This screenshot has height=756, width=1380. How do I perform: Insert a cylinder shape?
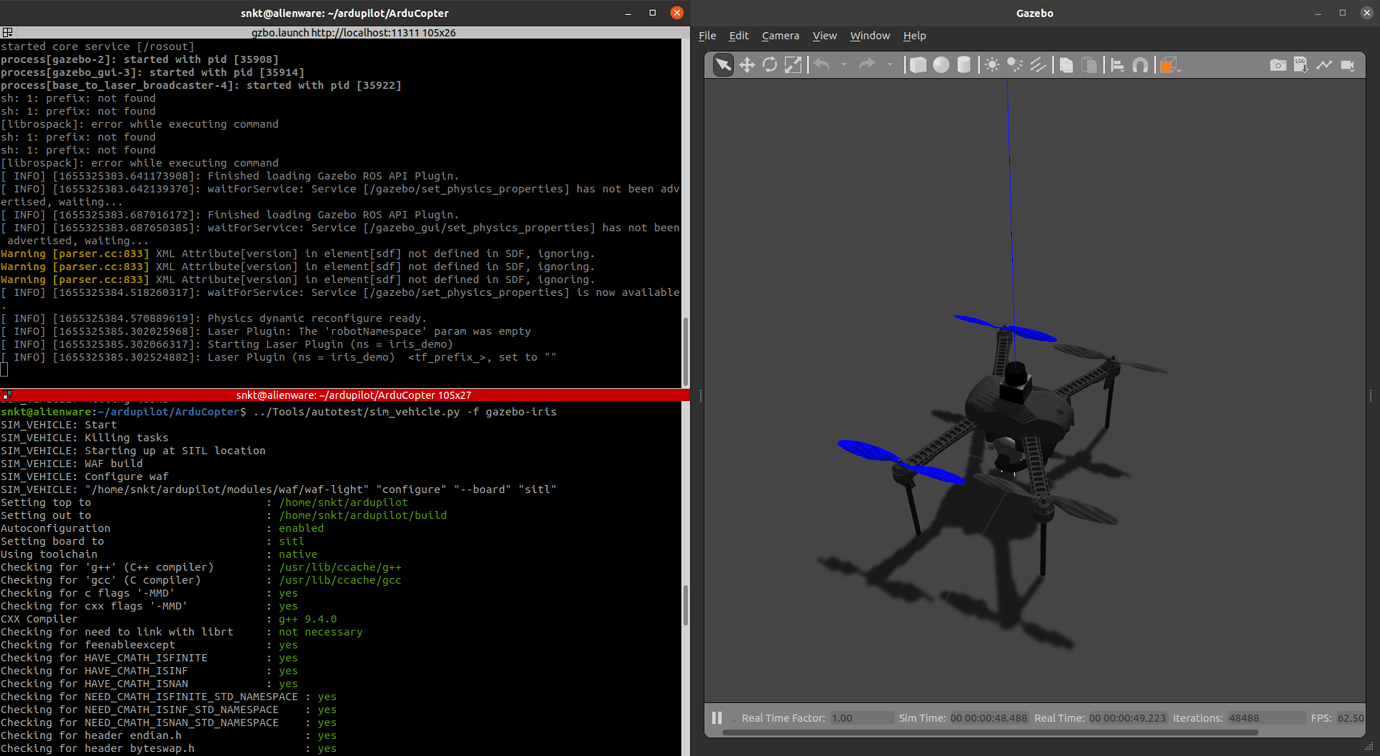[964, 65]
